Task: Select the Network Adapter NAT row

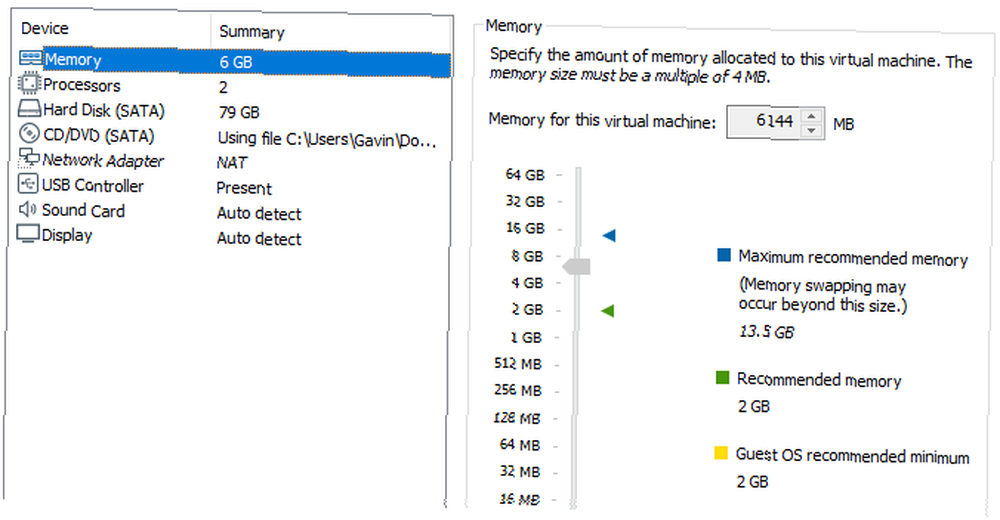Action: point(228,161)
